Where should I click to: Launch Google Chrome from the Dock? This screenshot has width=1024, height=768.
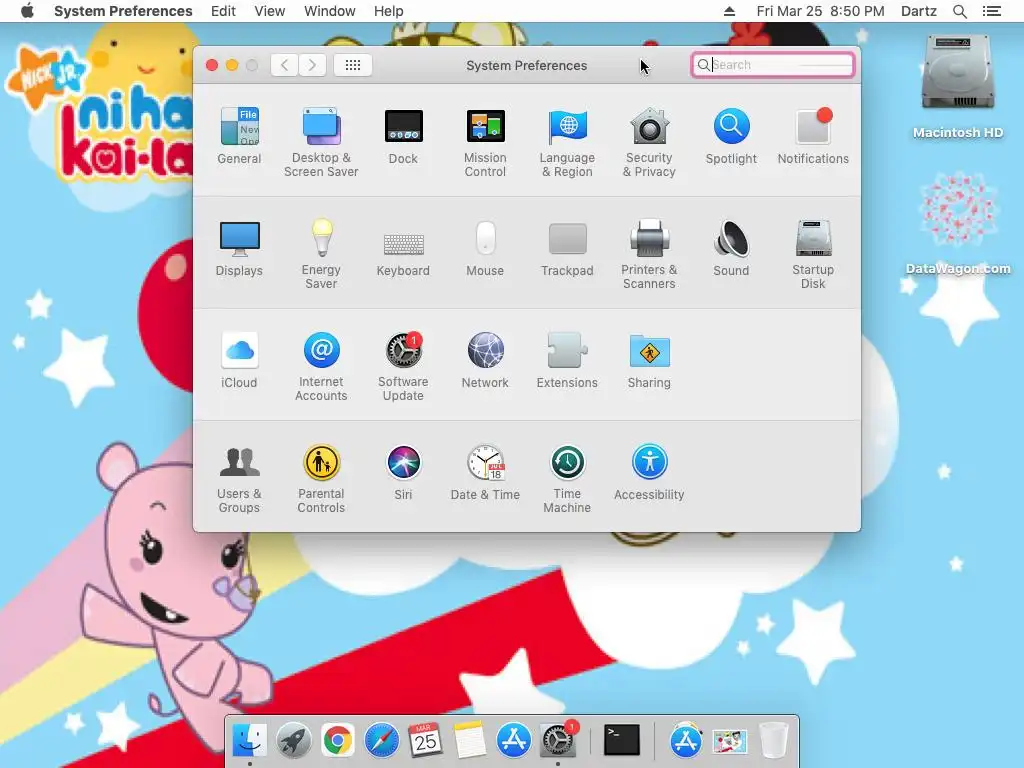(337, 740)
